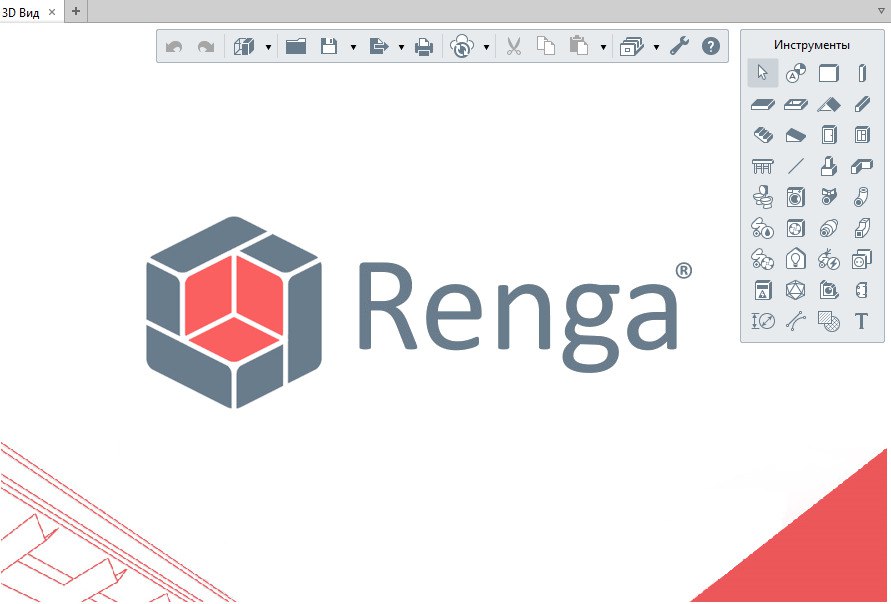Select the Wall tool
This screenshot has height=604, width=891.
click(x=828, y=73)
